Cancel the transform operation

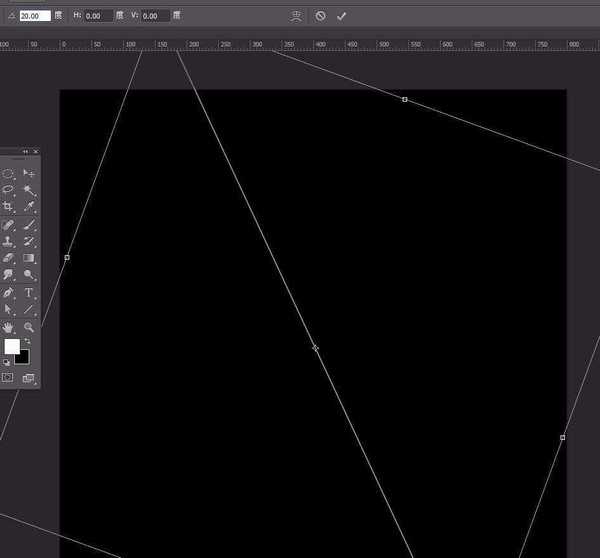[320, 16]
